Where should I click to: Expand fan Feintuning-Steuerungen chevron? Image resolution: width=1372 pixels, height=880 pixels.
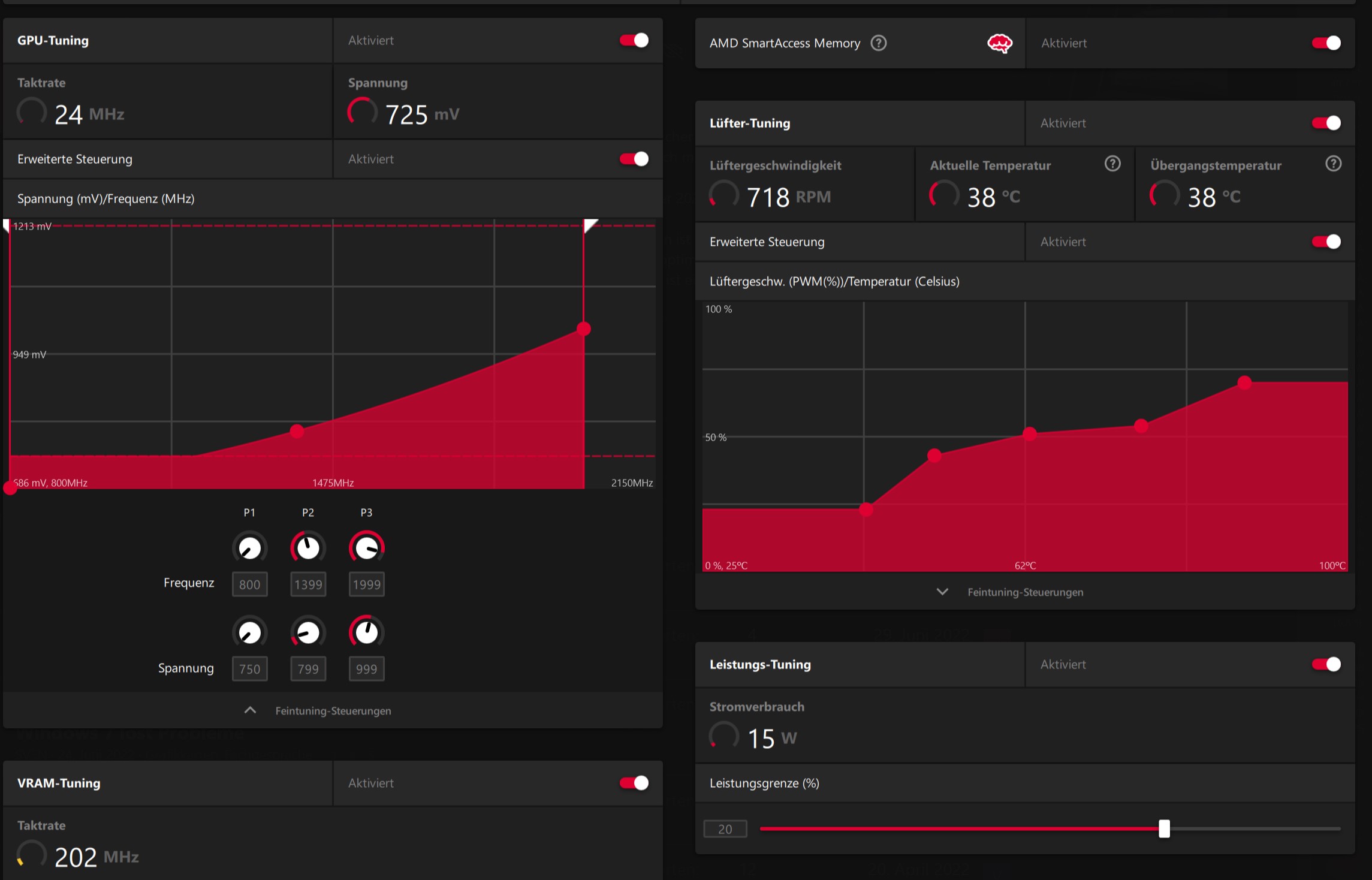942,592
